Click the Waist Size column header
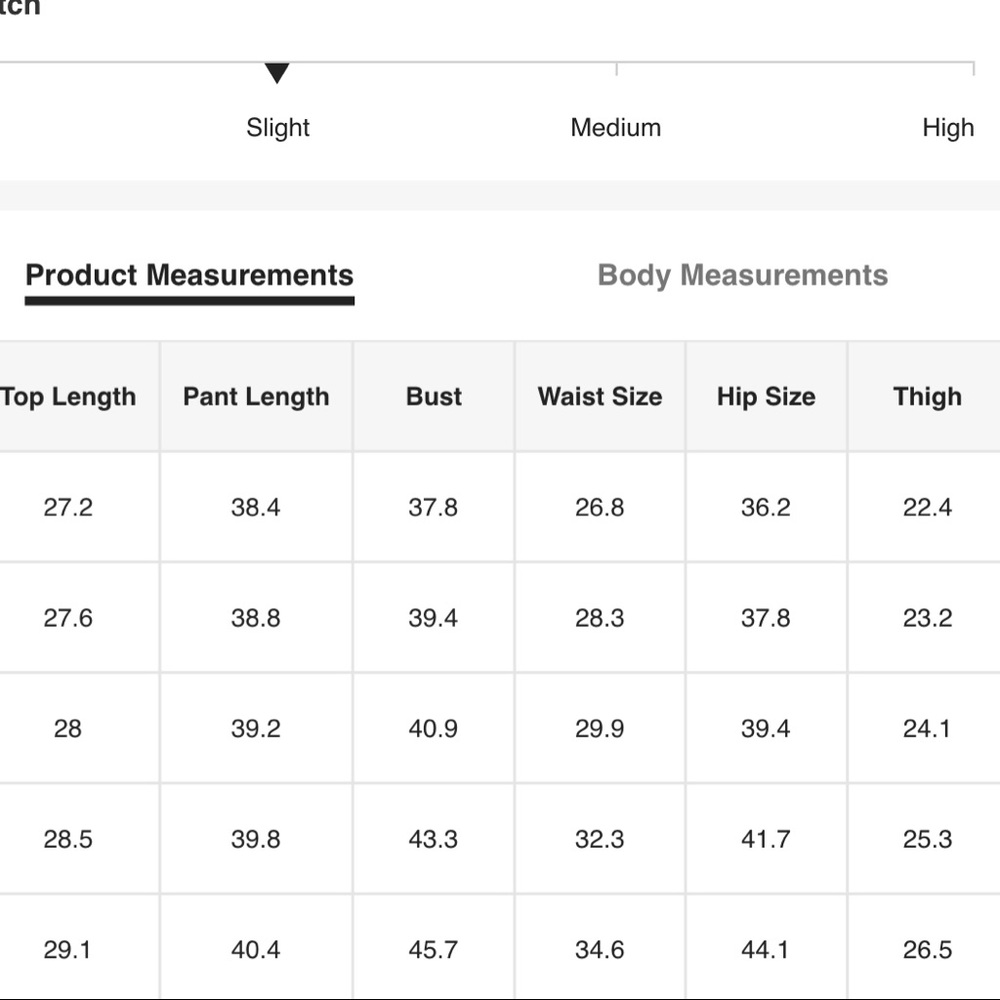The height and width of the screenshot is (1000, 1000). (x=600, y=397)
